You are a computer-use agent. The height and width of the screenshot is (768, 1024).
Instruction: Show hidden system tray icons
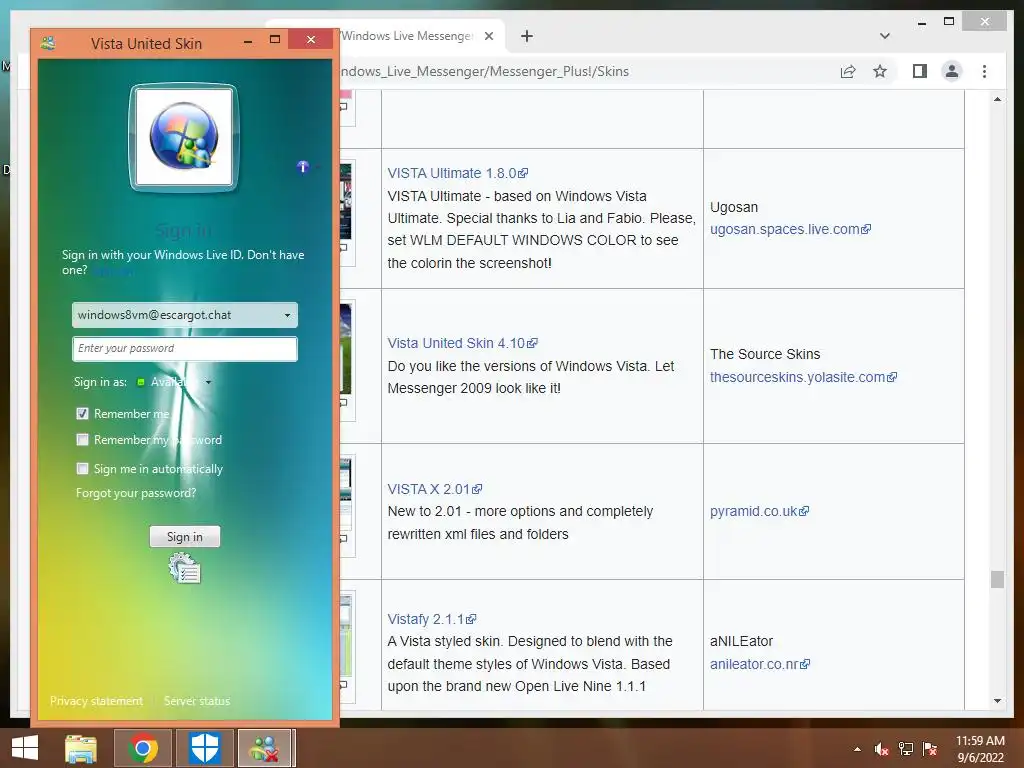coord(857,749)
